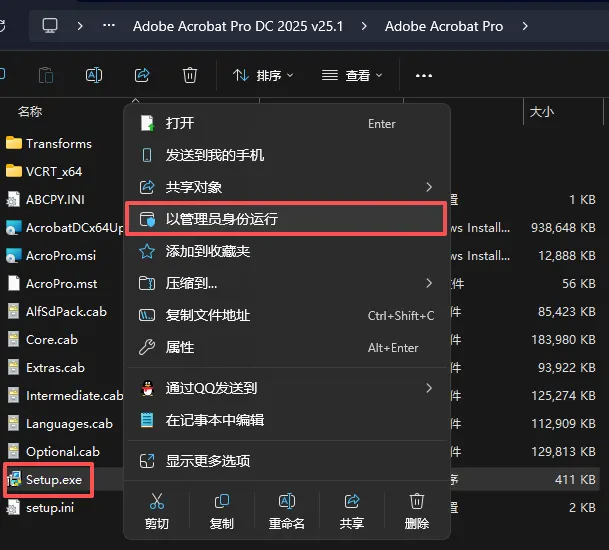Select the Optional.cab file
The image size is (609, 550).
pyautogui.click(x=53, y=451)
